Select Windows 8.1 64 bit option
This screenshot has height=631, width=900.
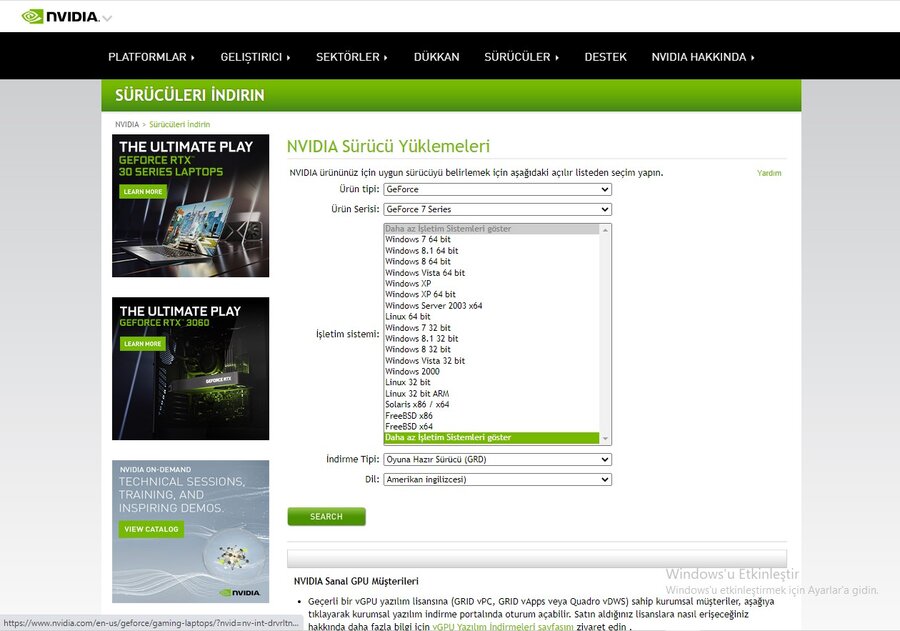491,250
